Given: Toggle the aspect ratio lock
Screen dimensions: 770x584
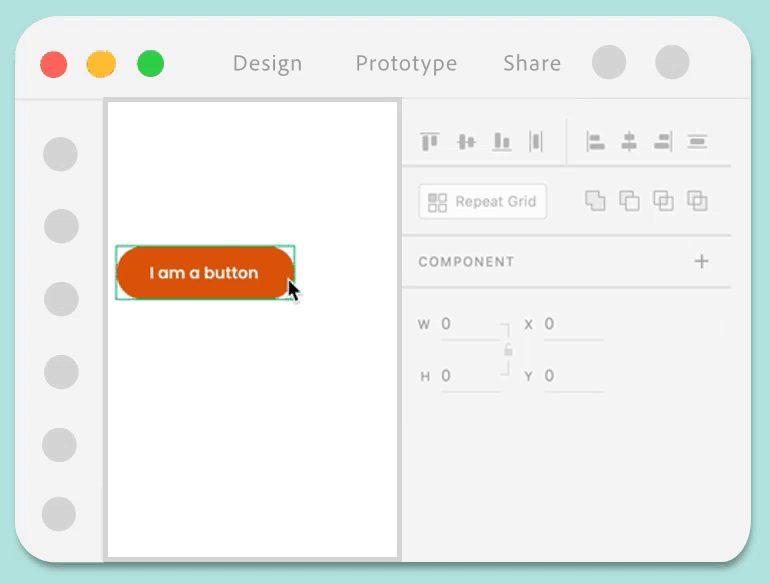Looking at the screenshot, I should click(508, 350).
